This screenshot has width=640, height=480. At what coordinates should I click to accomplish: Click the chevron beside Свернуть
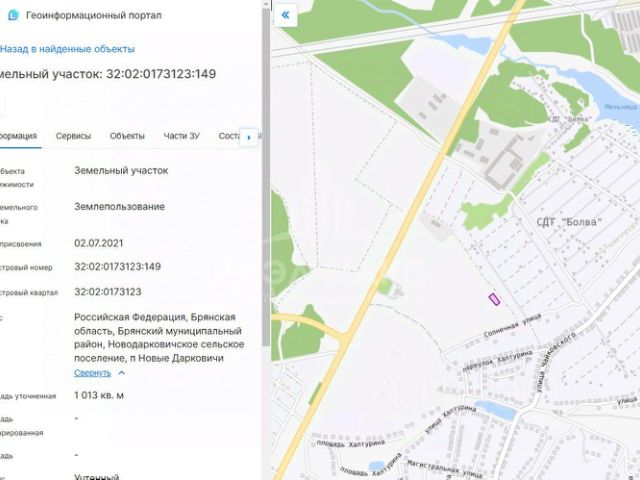click(x=122, y=373)
